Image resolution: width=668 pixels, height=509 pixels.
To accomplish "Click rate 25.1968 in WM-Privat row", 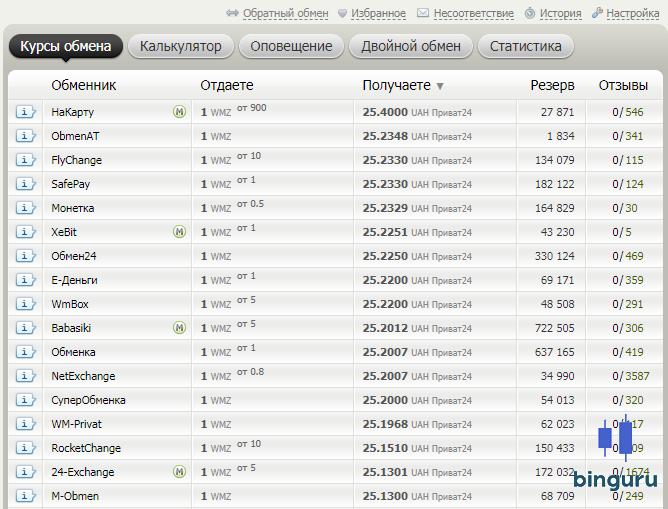I will pyautogui.click(x=385, y=424).
